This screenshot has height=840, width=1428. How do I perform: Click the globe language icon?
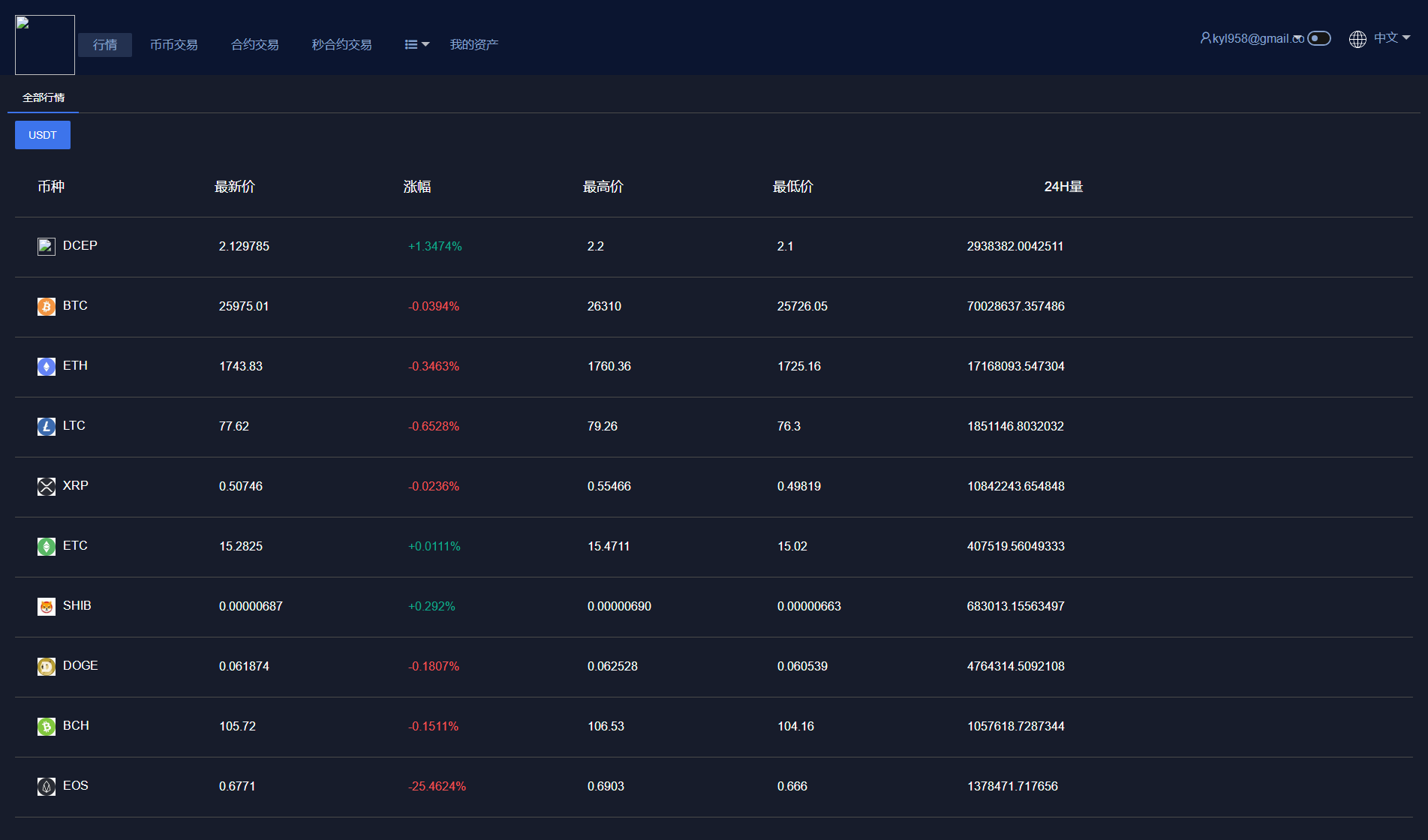pyautogui.click(x=1357, y=39)
